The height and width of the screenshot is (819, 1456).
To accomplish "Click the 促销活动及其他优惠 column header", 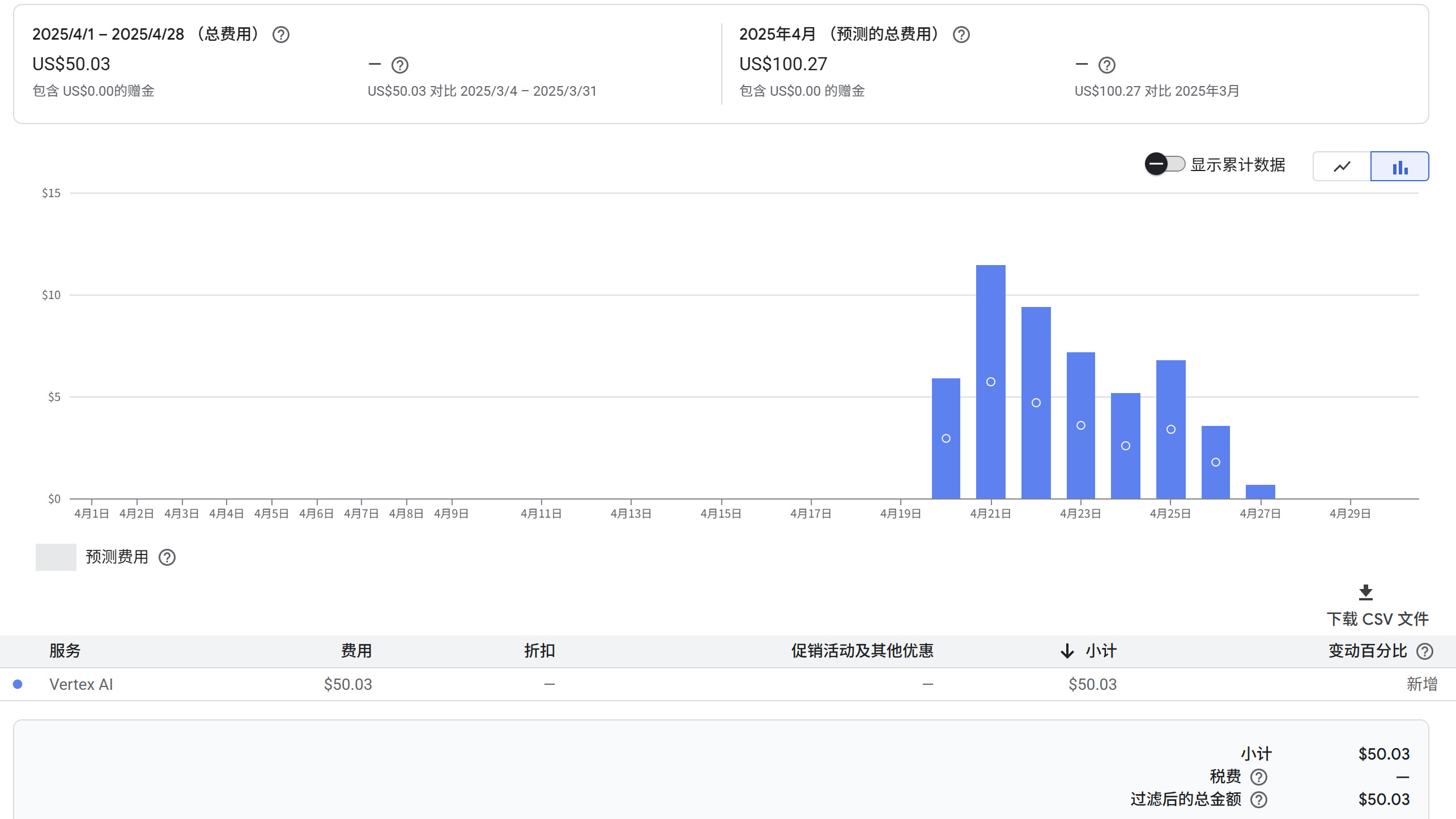I will coord(862,651).
